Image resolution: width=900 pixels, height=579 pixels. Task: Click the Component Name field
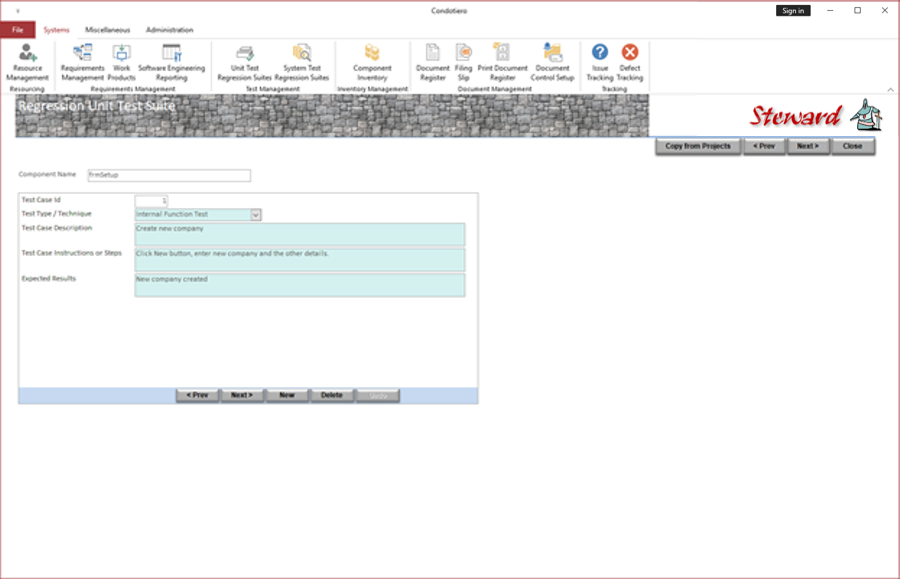pyautogui.click(x=169, y=175)
